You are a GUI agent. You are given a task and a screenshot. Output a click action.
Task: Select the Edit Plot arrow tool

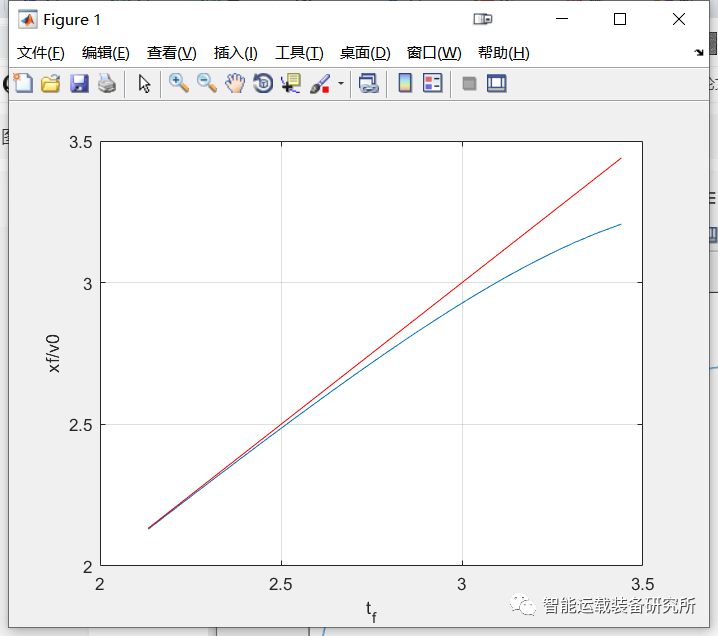coord(144,84)
